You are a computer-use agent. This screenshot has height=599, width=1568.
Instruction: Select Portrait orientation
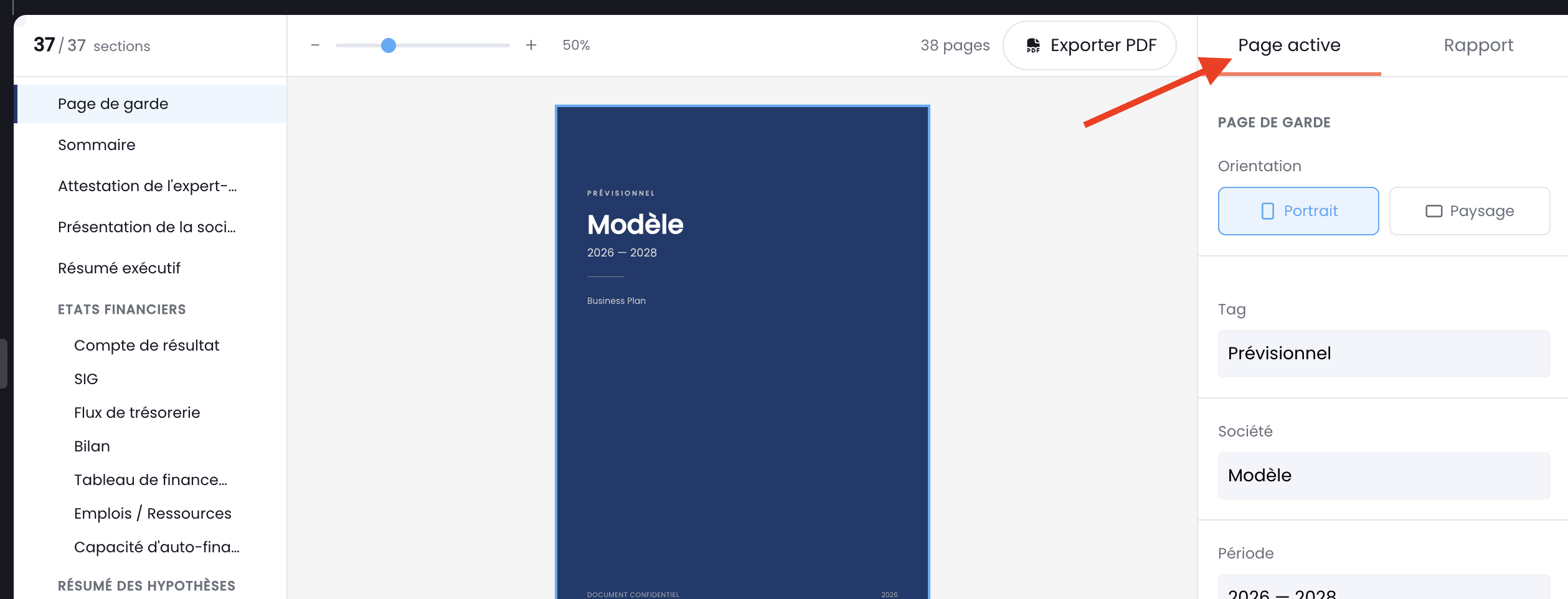click(1298, 211)
